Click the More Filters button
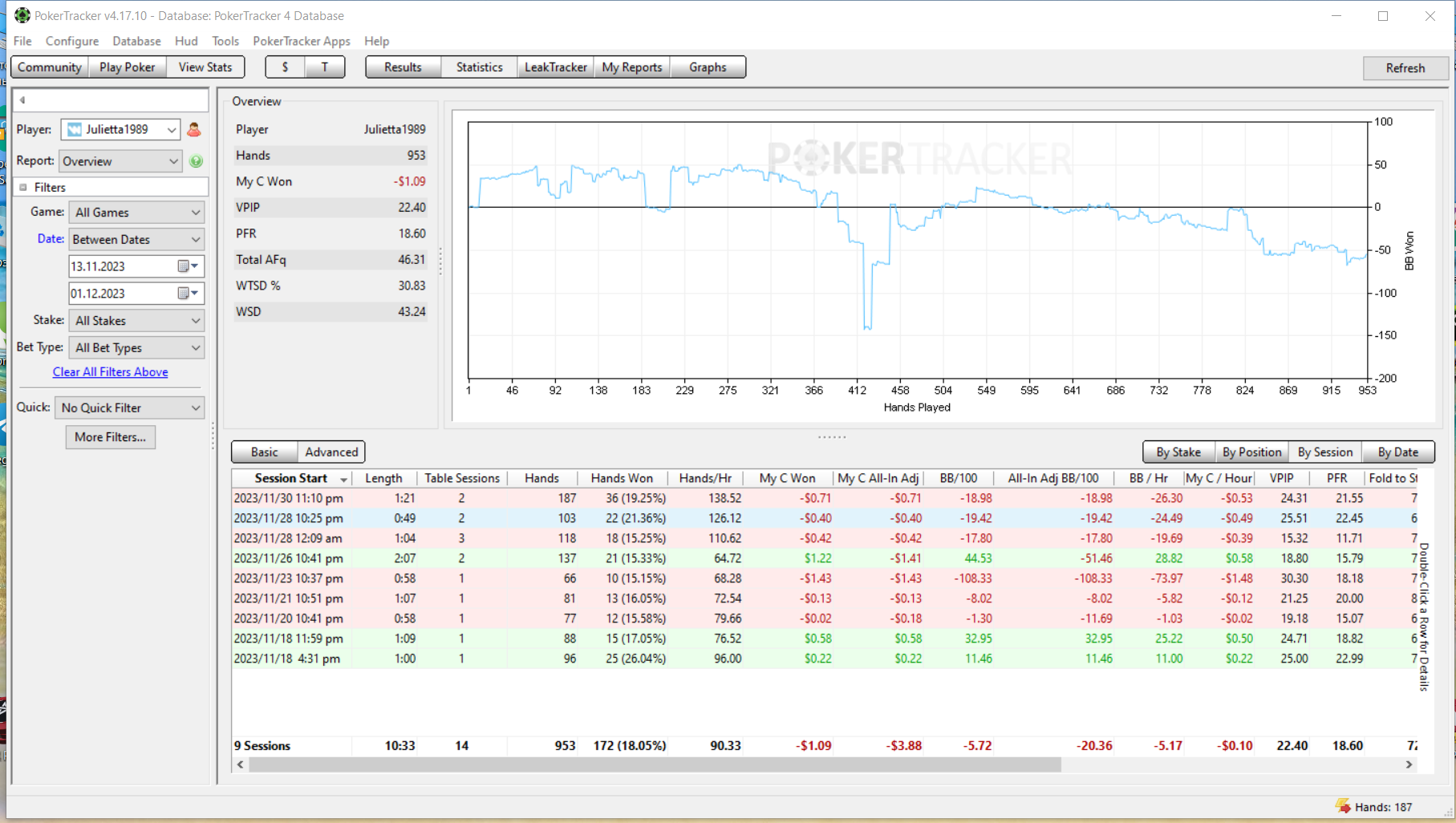Viewport: 1456px width, 823px height. tap(111, 437)
